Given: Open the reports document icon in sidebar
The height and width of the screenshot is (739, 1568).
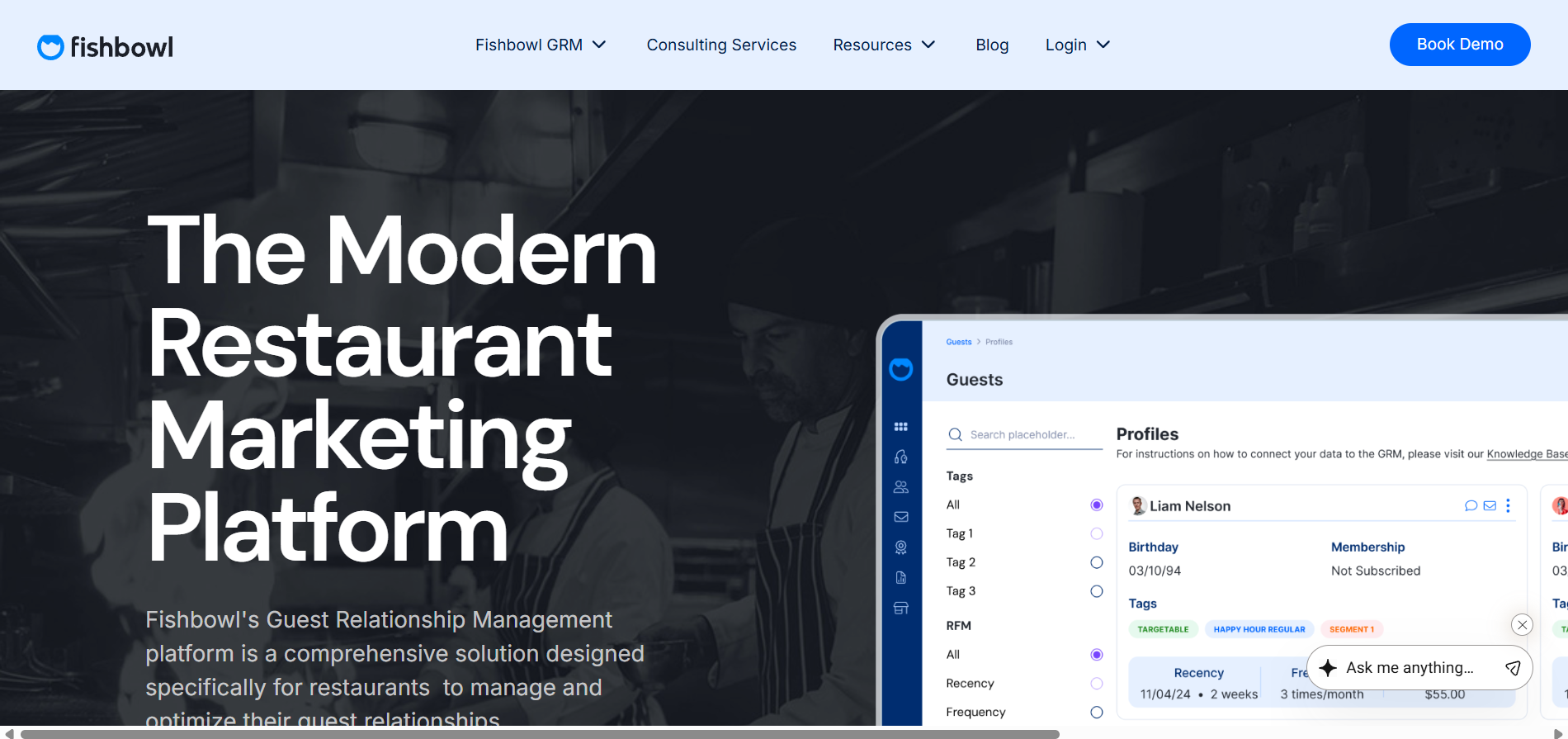Looking at the screenshot, I should 901,577.
